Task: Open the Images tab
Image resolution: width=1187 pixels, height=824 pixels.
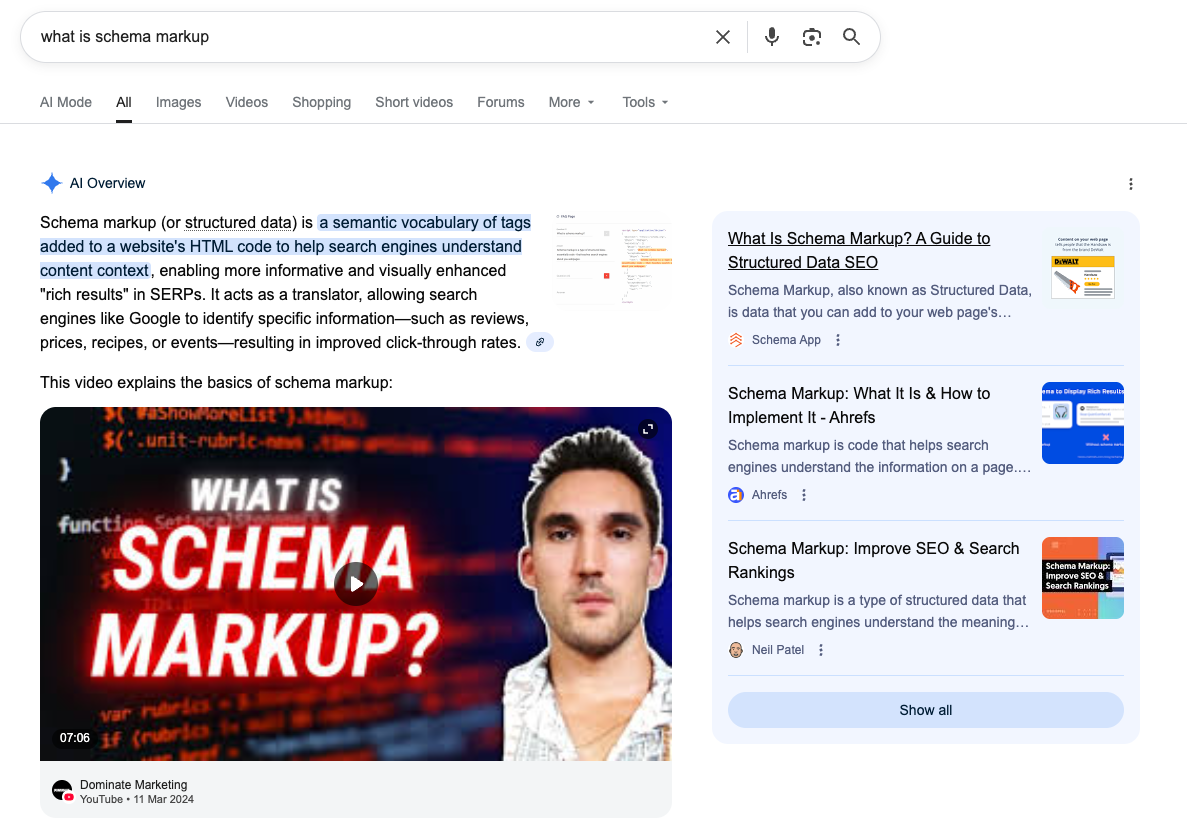Action: coord(179,102)
